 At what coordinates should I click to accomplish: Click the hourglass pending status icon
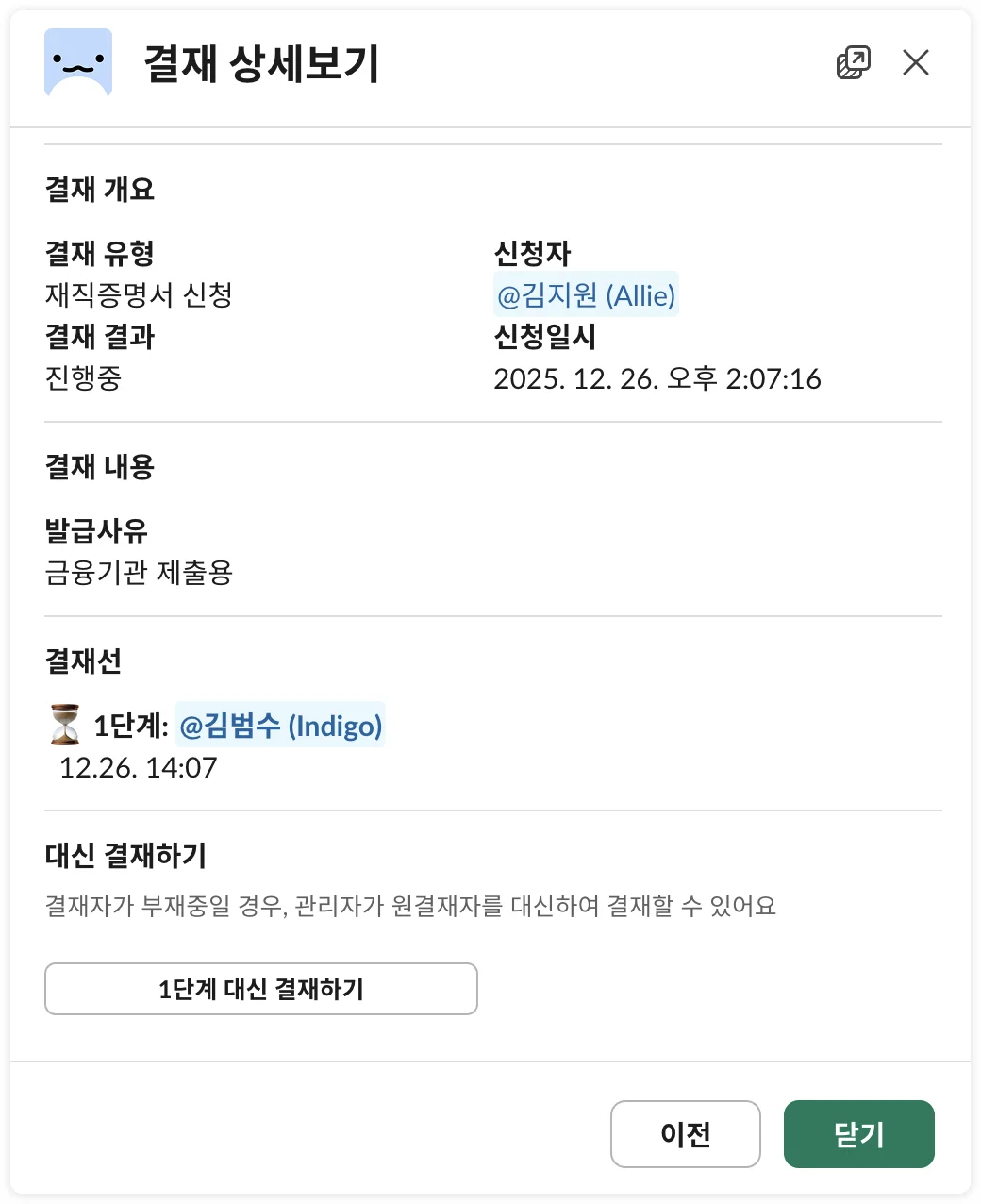click(x=65, y=726)
